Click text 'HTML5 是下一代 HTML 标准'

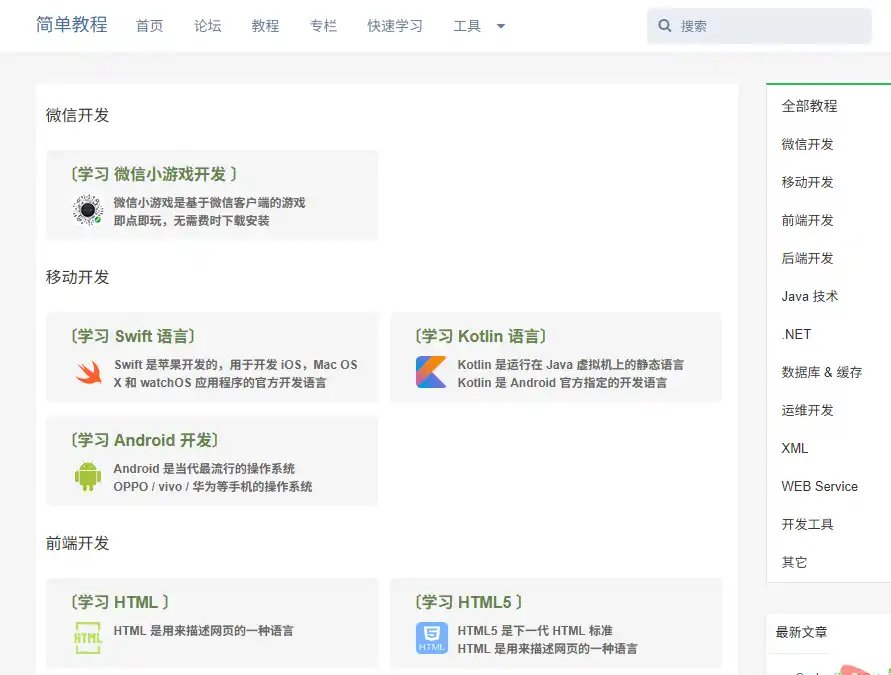coord(535,631)
